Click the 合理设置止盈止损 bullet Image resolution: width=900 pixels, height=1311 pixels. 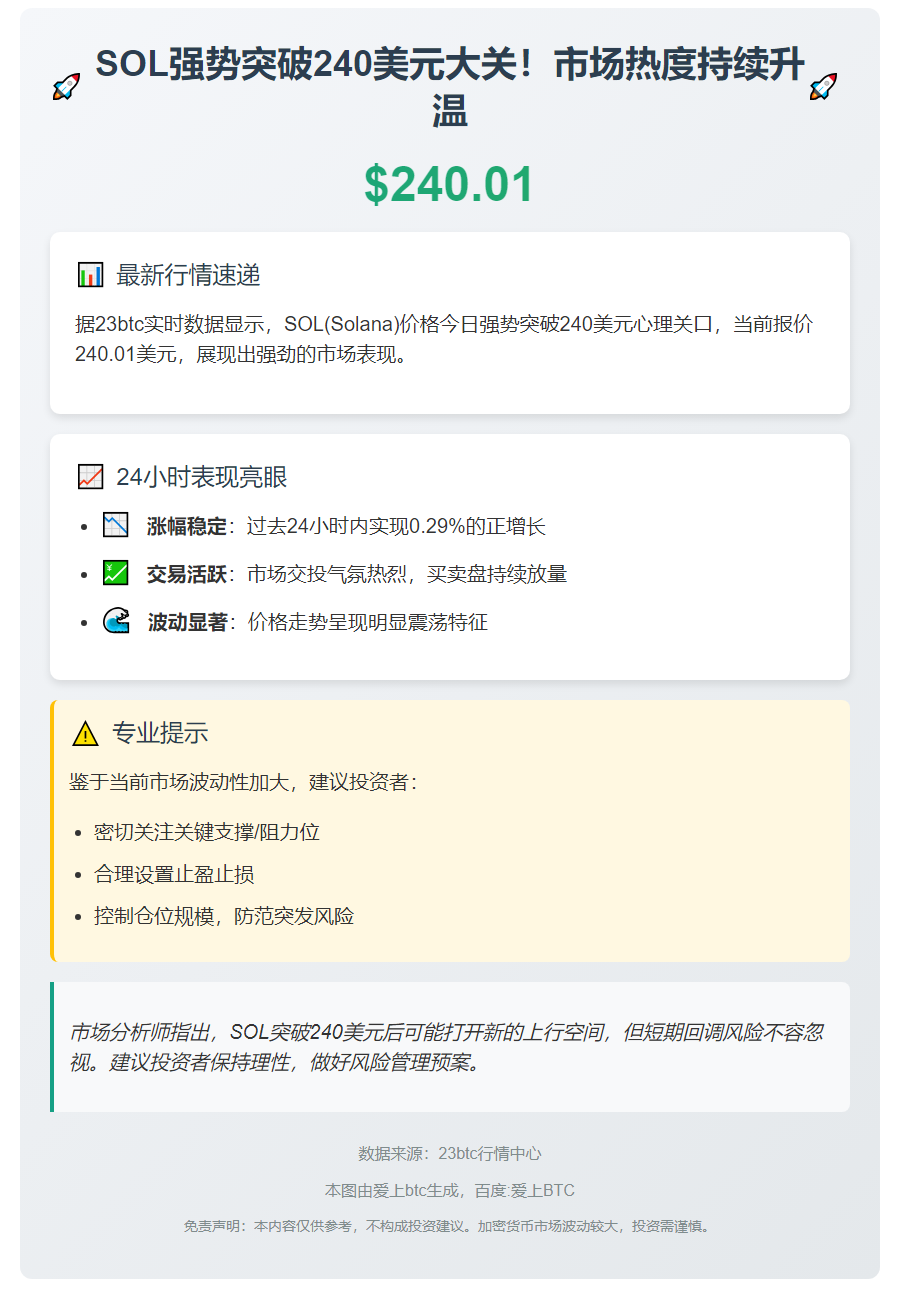[174, 874]
